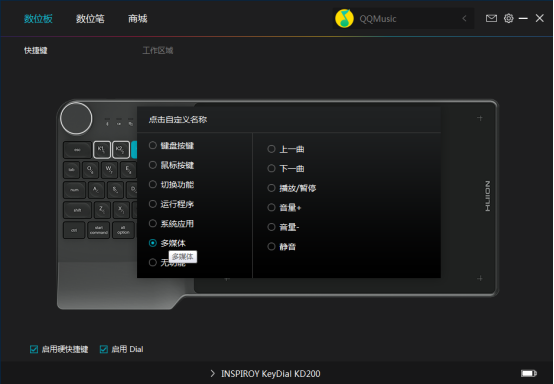Select the E key on the tablet

[128, 170]
